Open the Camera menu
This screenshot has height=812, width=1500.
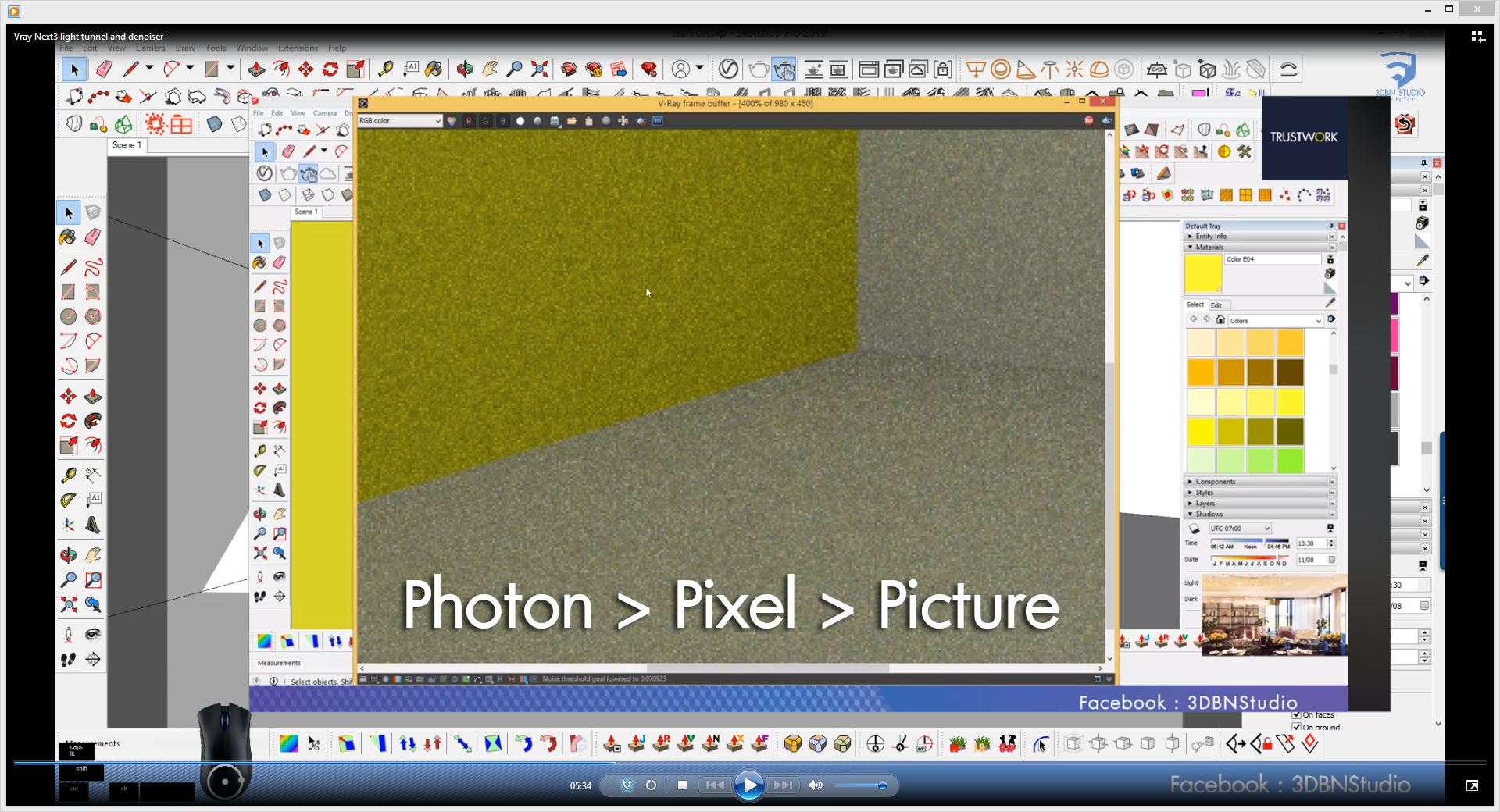tap(151, 48)
